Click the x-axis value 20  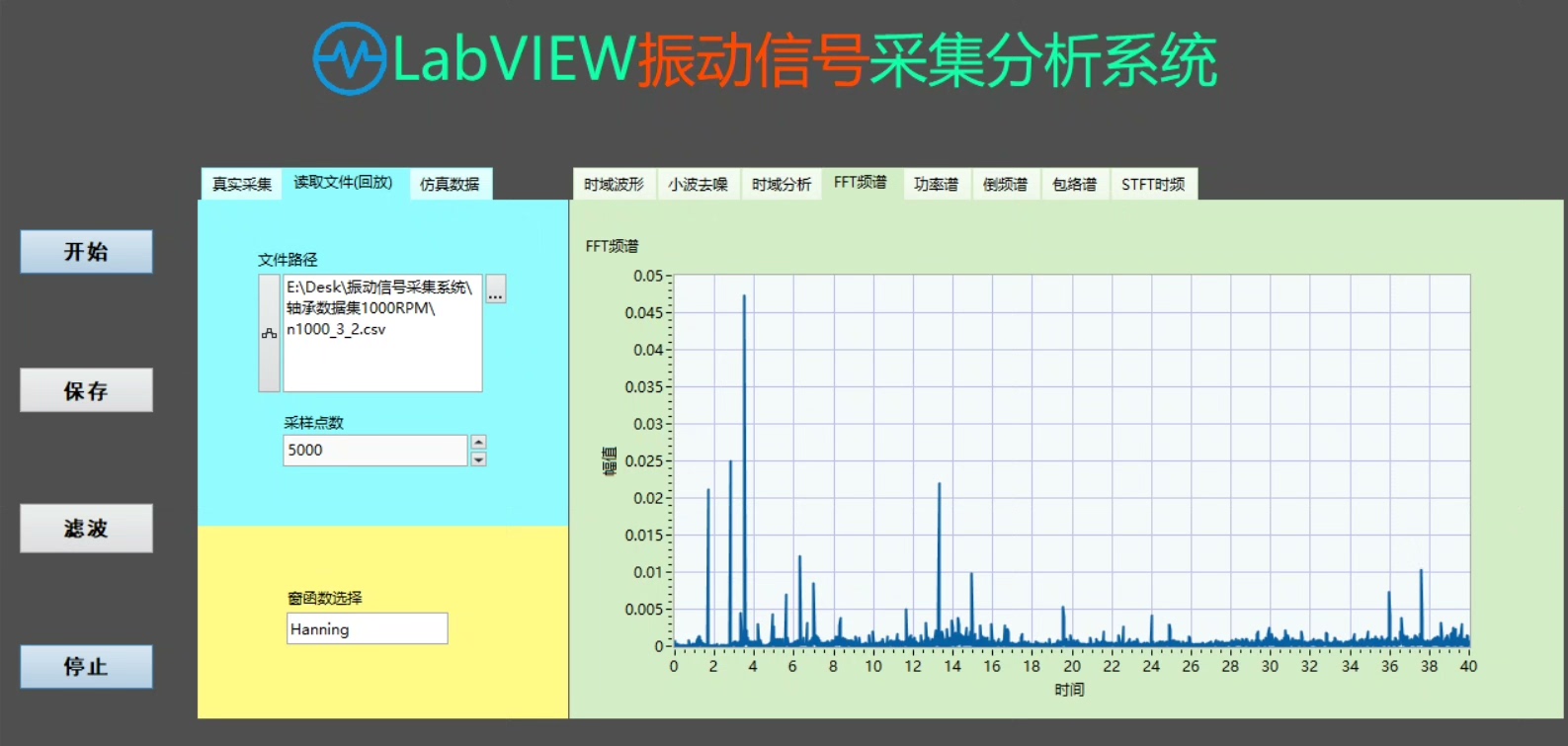[1072, 666]
